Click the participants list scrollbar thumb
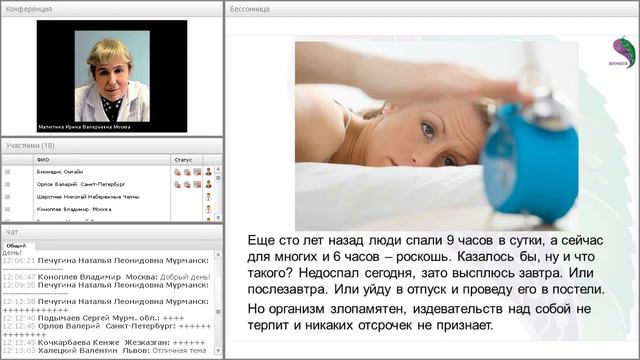 pos(218,178)
